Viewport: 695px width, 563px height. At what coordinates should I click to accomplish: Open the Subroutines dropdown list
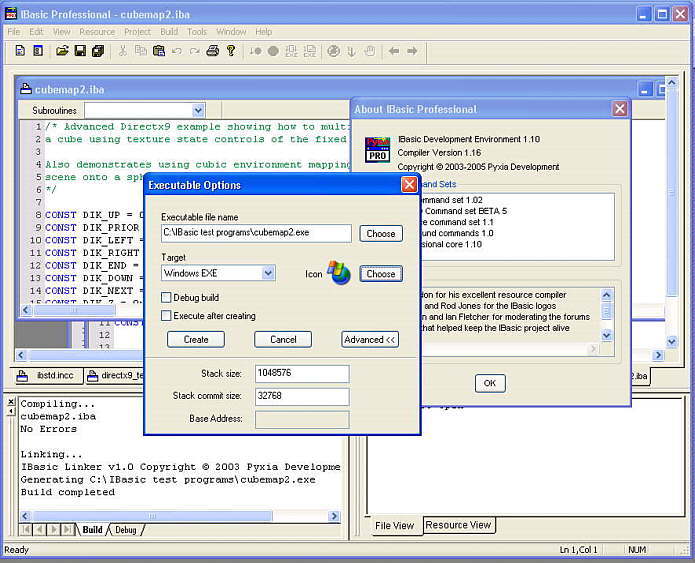pos(198,110)
